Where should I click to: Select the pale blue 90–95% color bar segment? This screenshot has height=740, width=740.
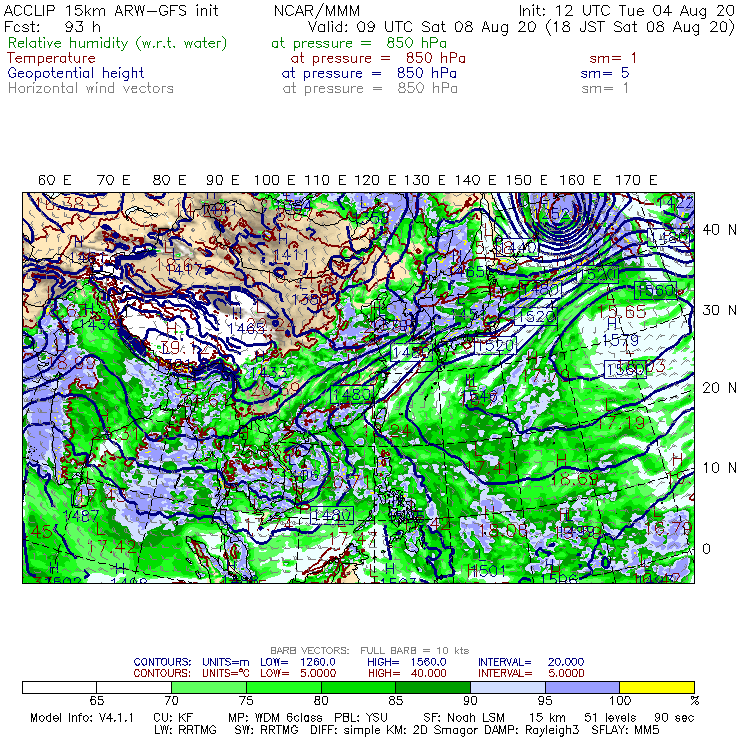coord(508,687)
